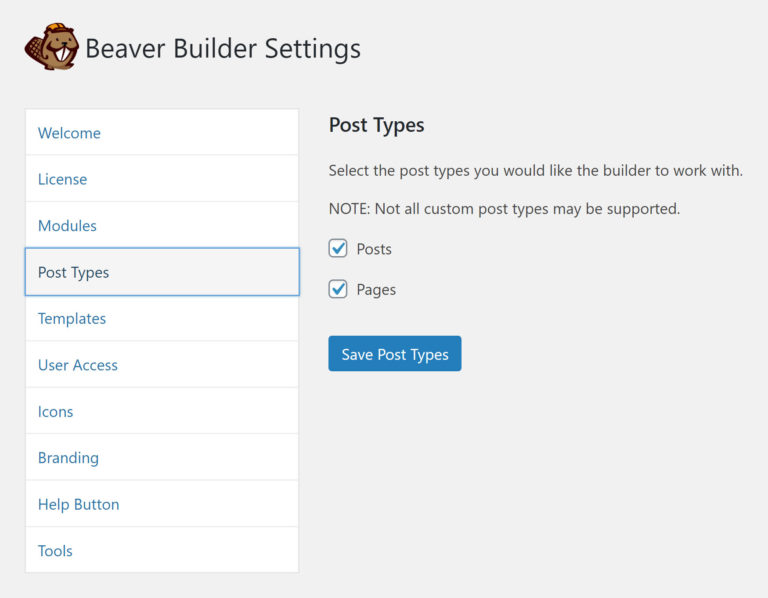768x598 pixels.
Task: Toggle the Pages checkbox
Action: click(x=338, y=289)
